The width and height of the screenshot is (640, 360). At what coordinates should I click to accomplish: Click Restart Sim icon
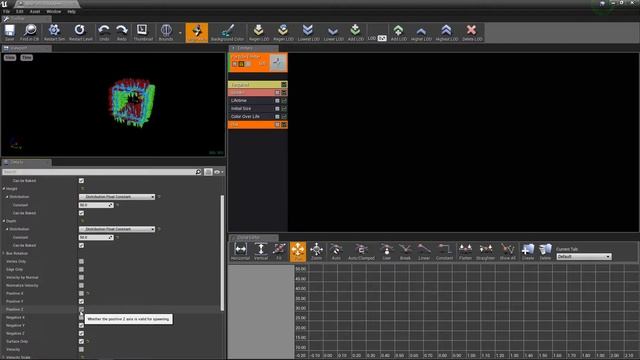(x=54, y=32)
